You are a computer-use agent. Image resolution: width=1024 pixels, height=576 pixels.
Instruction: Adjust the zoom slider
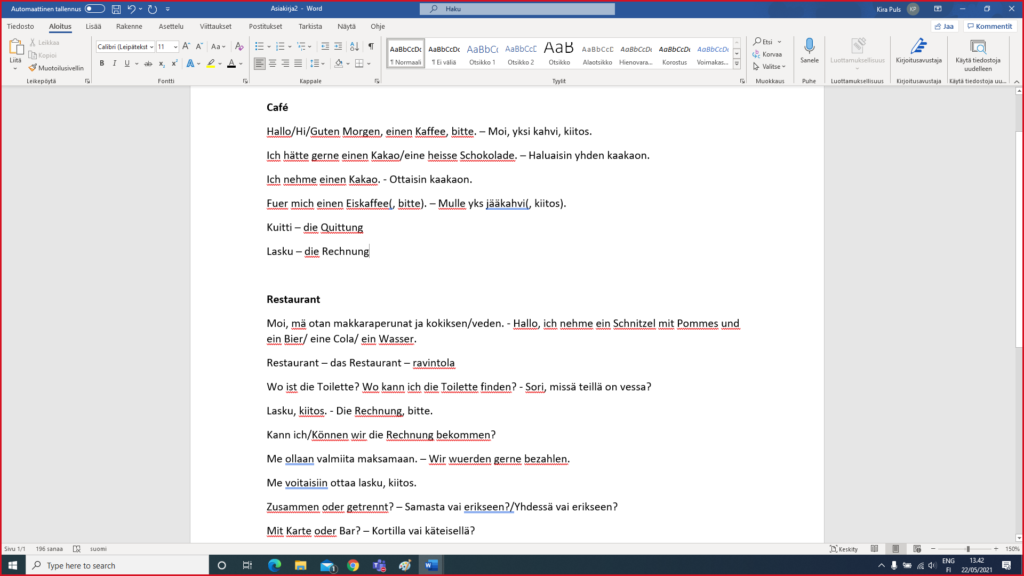(x=968, y=549)
